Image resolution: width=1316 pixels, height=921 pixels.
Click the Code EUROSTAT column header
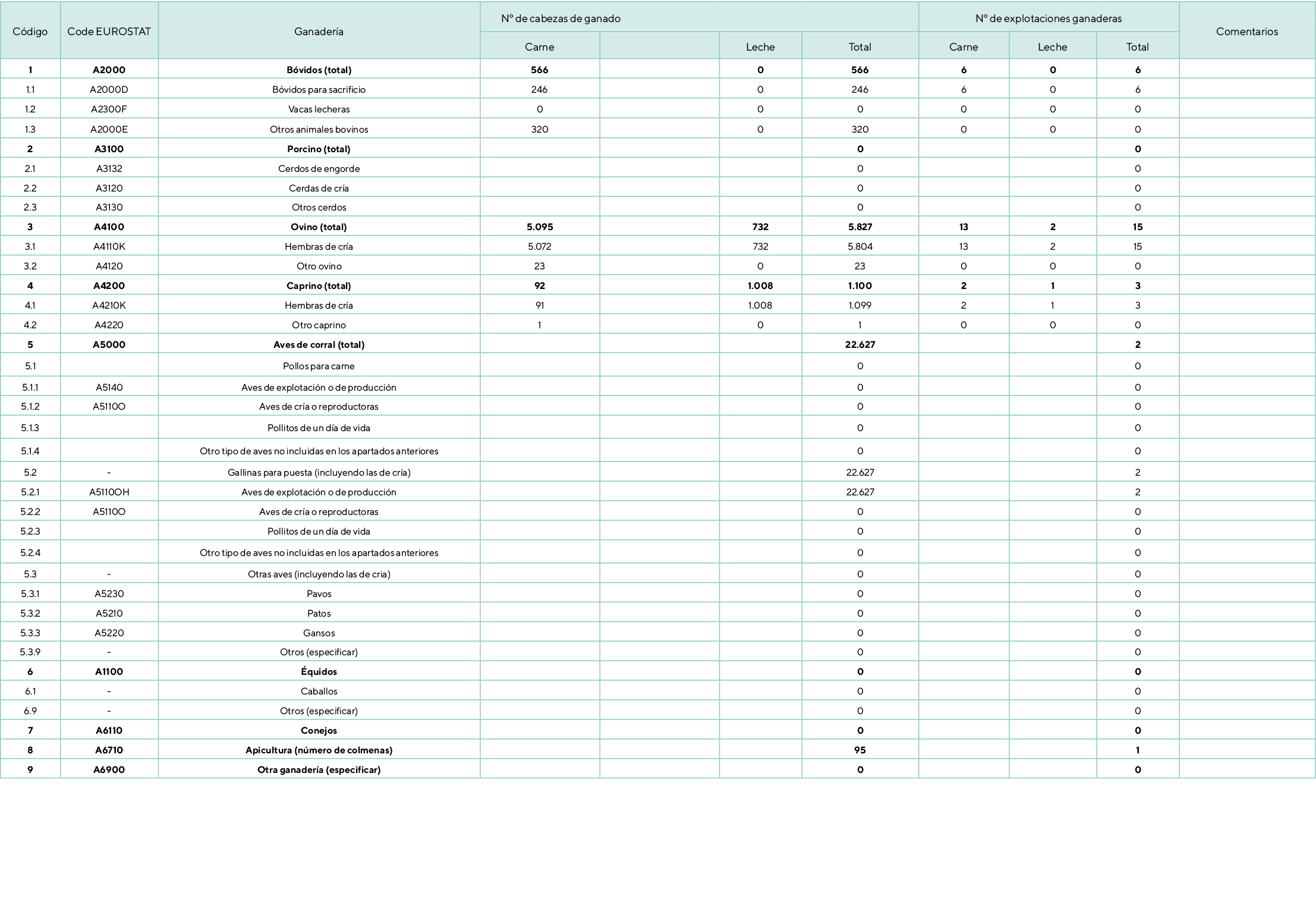coord(109,32)
